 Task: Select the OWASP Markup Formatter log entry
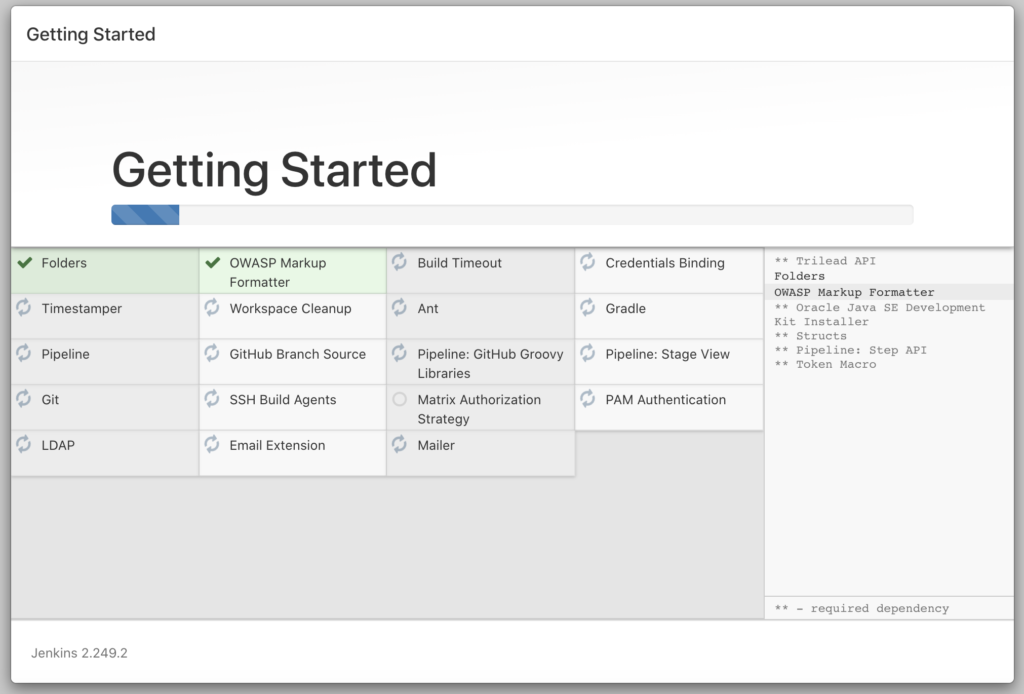pos(854,292)
